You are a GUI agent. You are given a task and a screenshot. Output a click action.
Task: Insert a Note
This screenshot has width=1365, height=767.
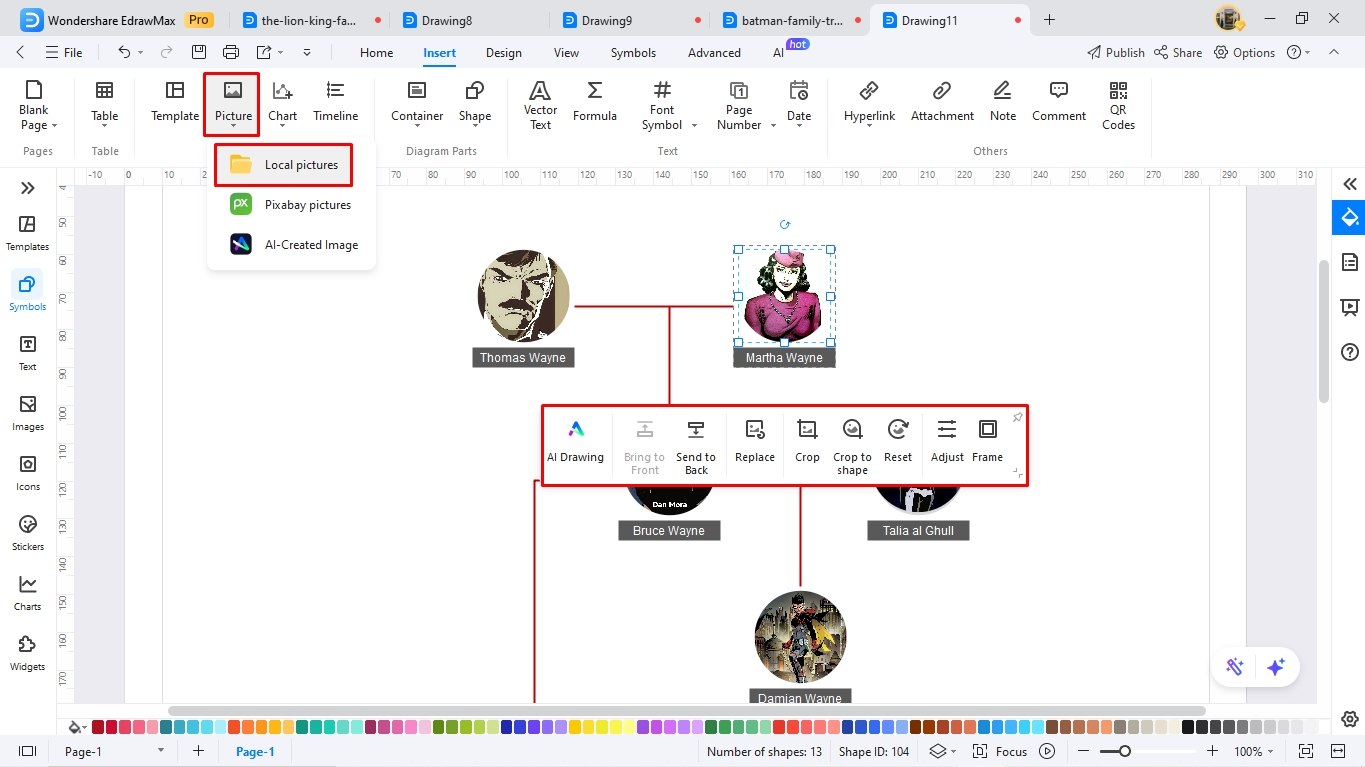[1003, 102]
